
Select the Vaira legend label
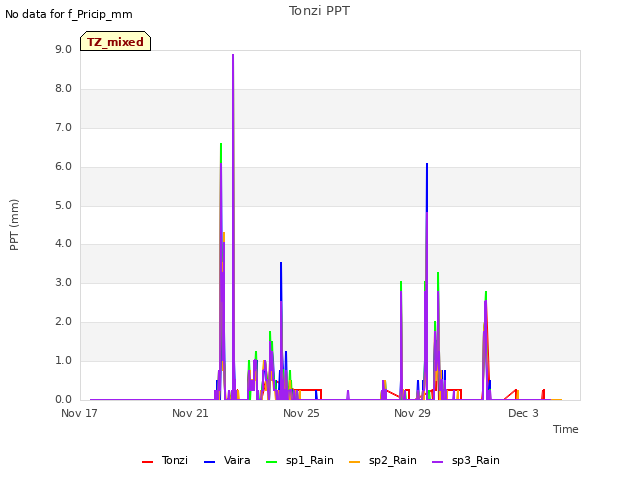coord(237,460)
